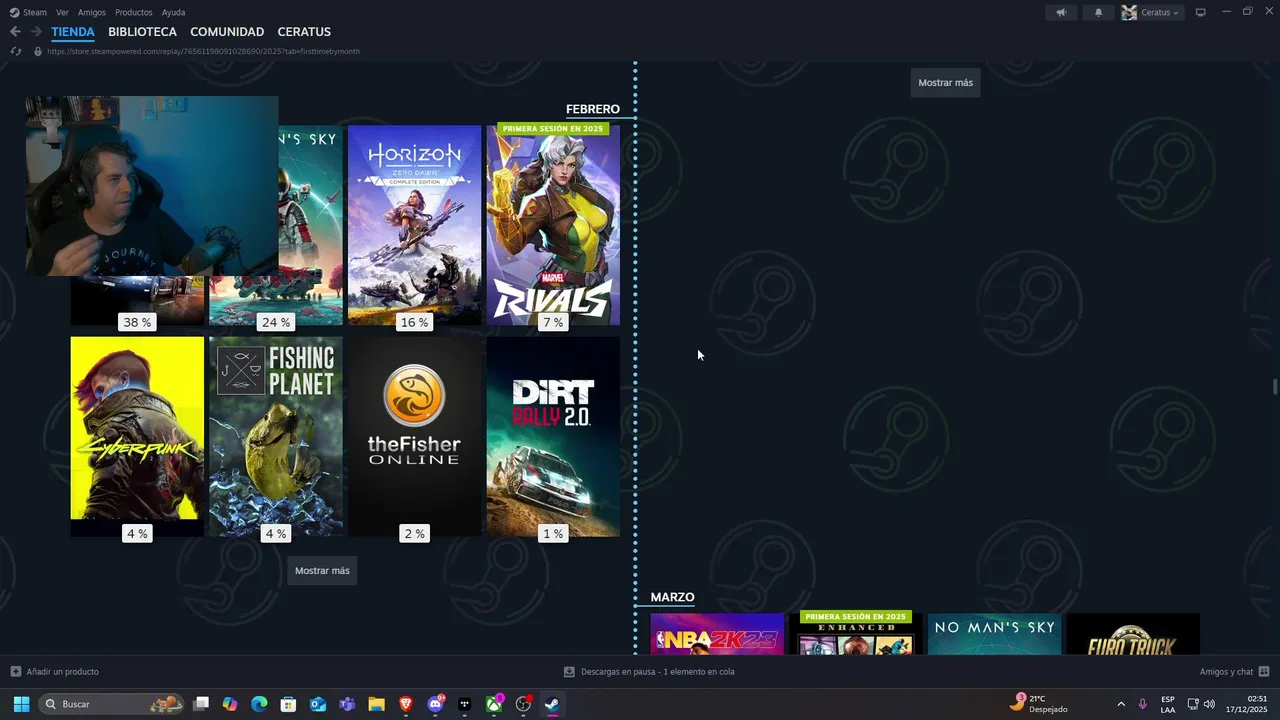Click the No Man's Sky cover under Marzo

click(994, 634)
